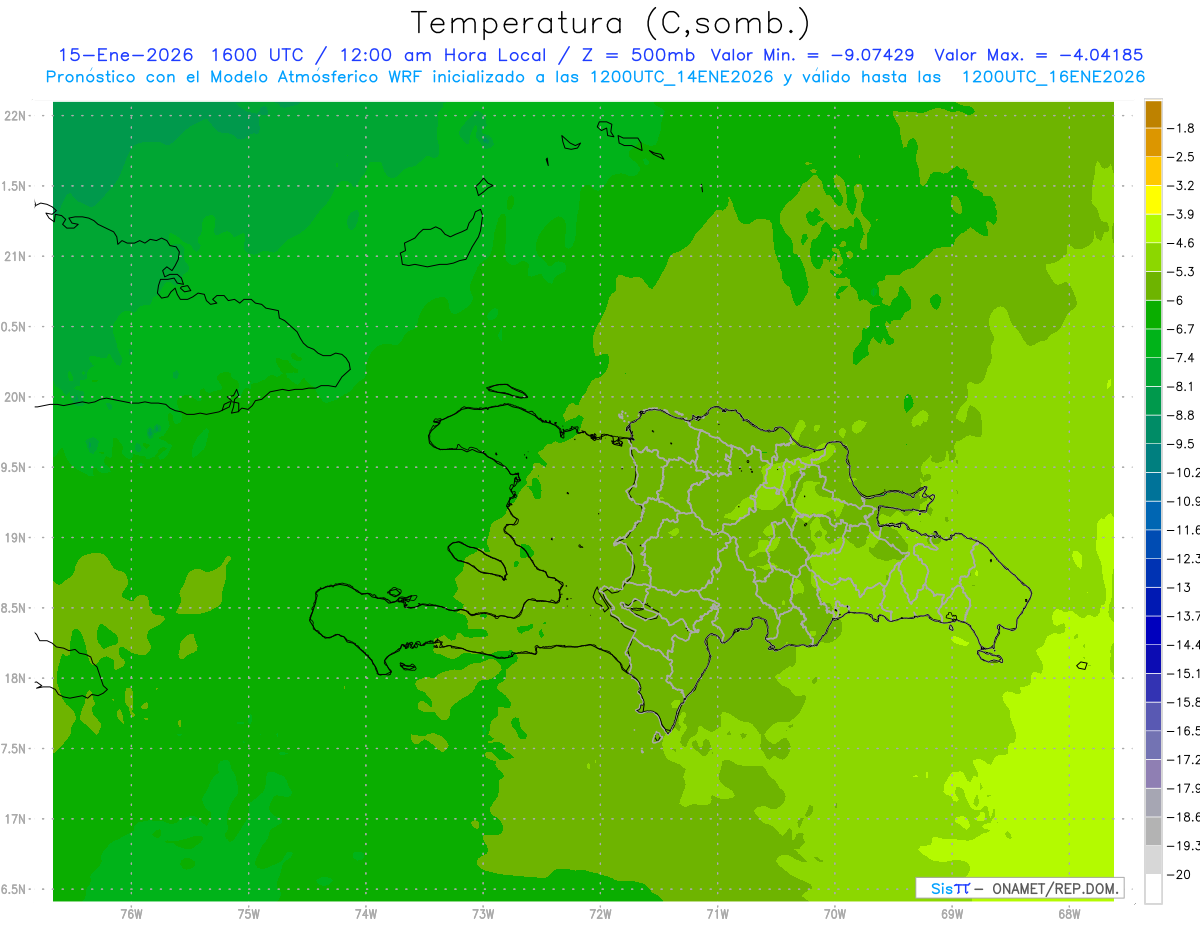The height and width of the screenshot is (927, 1200).
Task: Click the '71W' longitude label
Action: click(717, 914)
